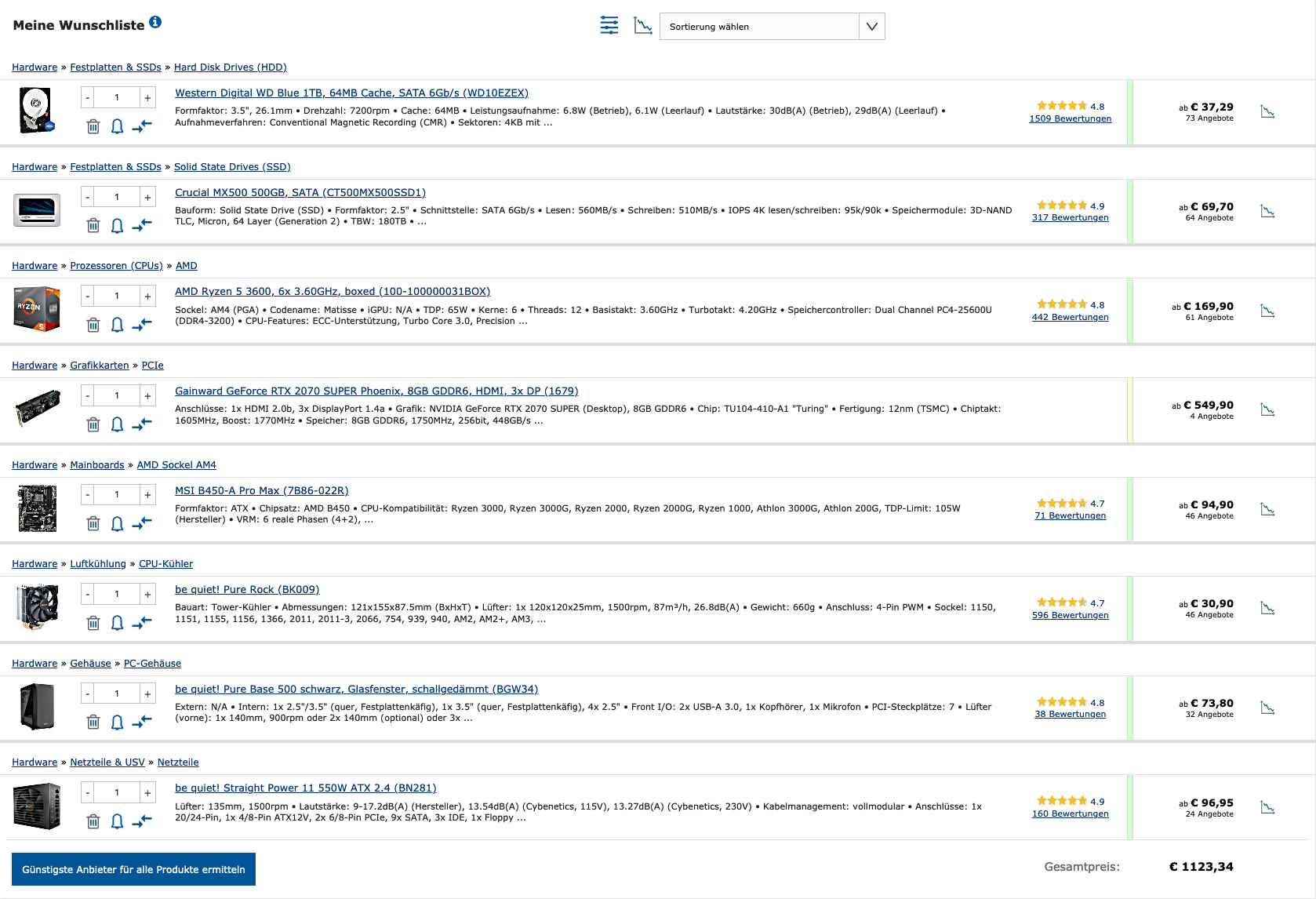
Task: Show price chart for Gainward RTX 2070 SUPER
Action: [x=1267, y=409]
